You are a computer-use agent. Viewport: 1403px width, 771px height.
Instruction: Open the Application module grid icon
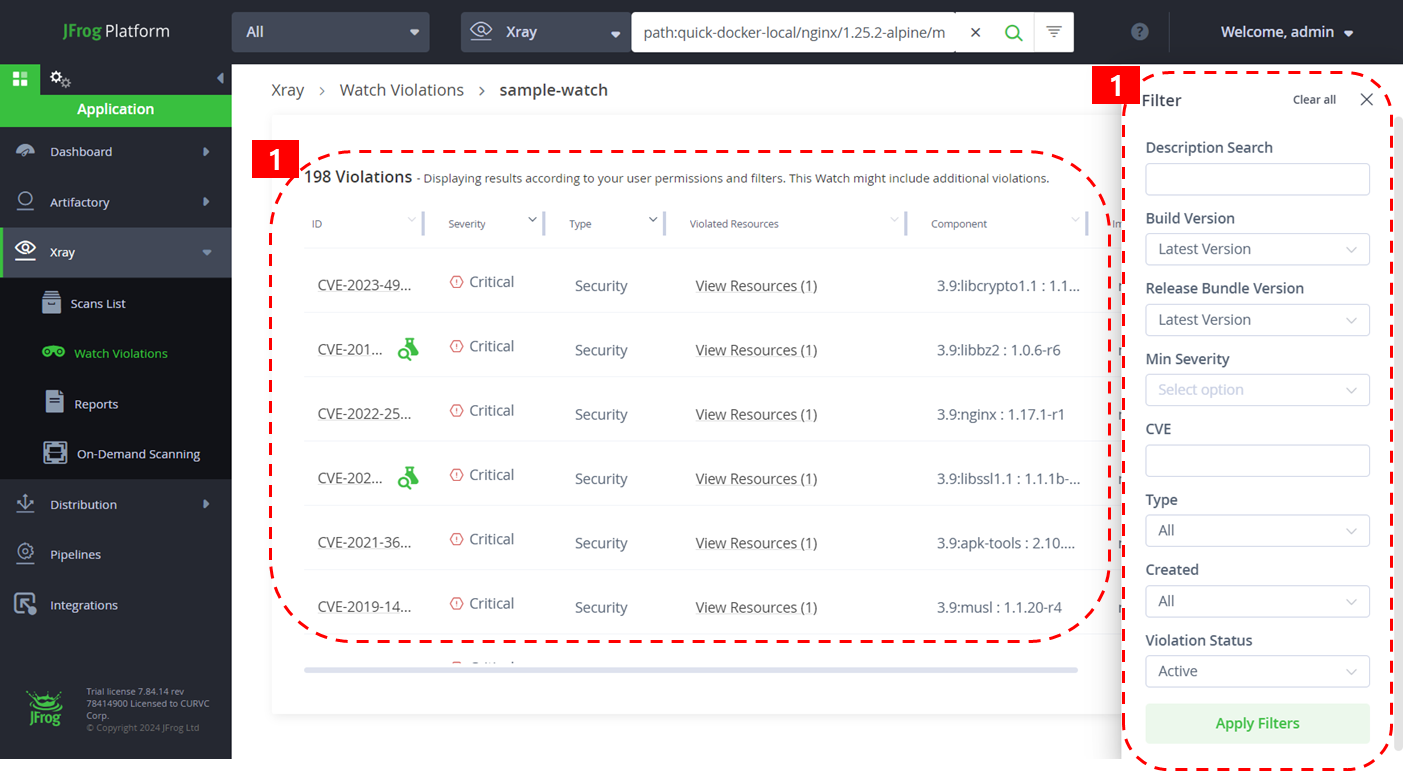pyautogui.click(x=20, y=78)
